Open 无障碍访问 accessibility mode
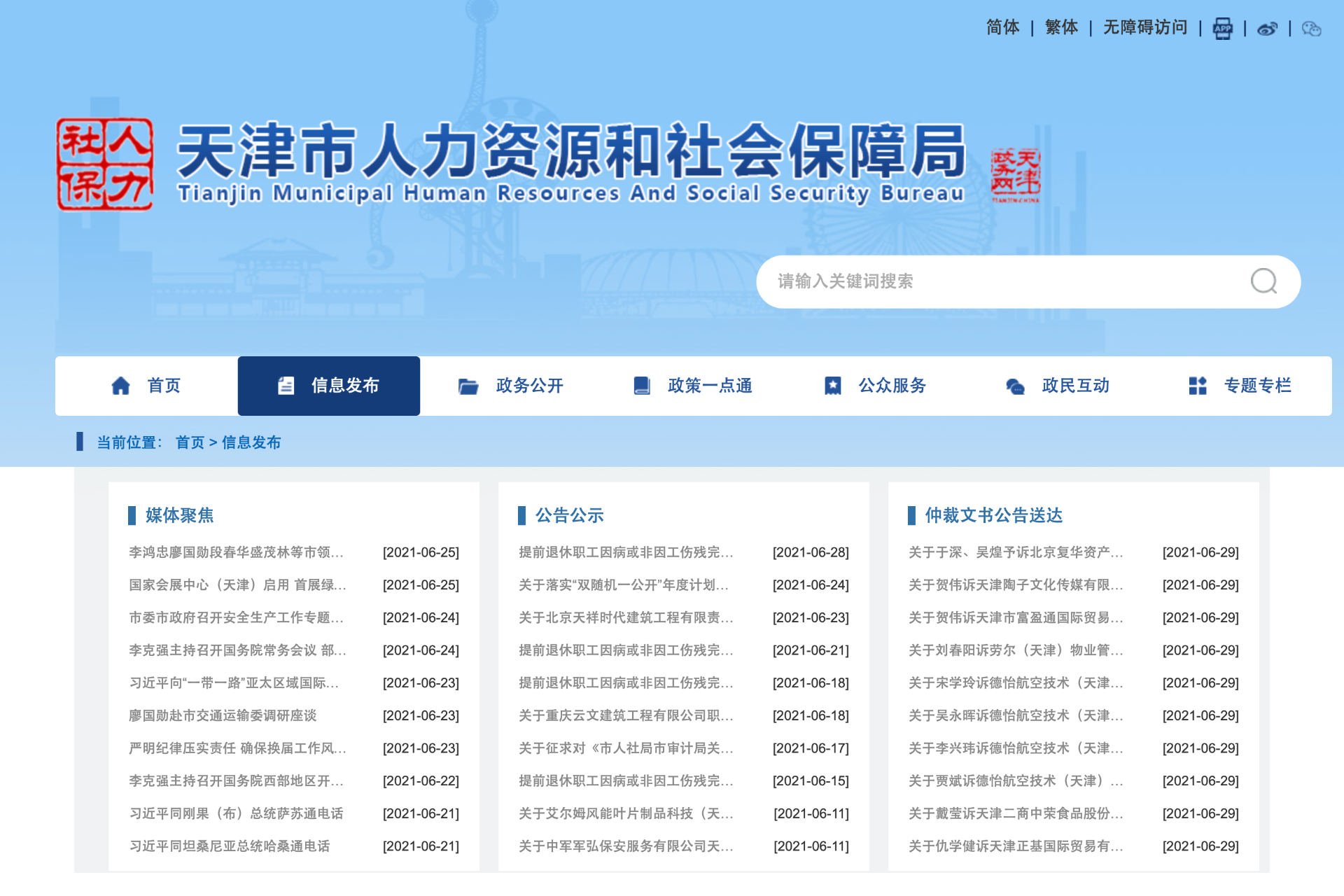Screen dimensions: 1344x896 [1145, 27]
